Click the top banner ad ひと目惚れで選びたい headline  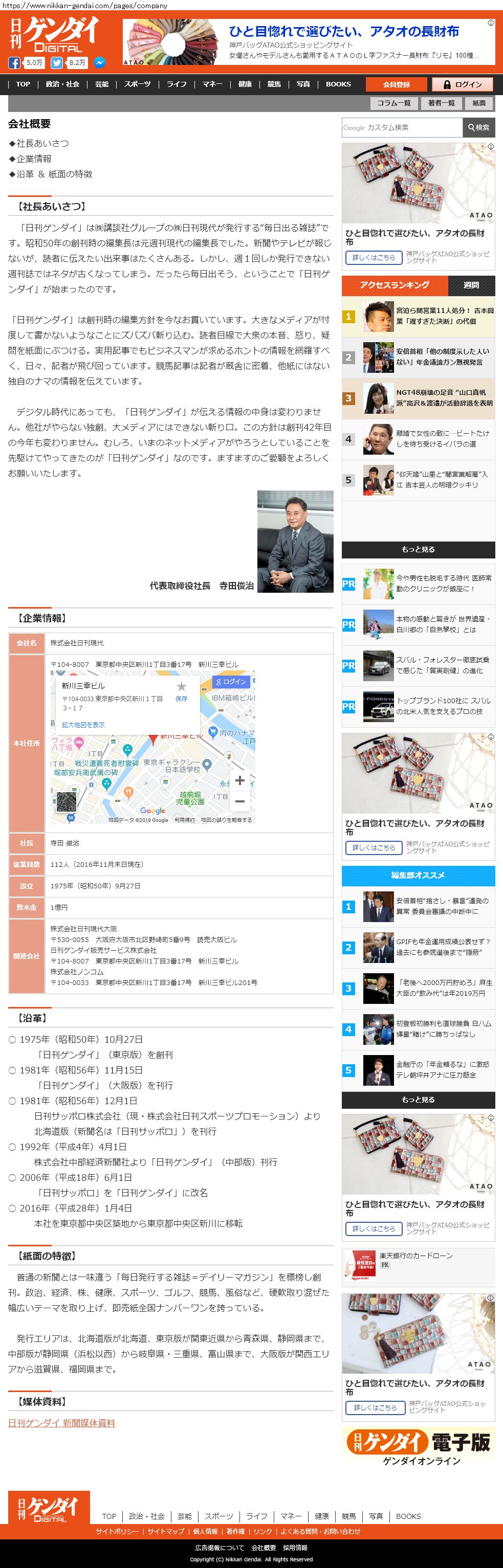pos(344,32)
